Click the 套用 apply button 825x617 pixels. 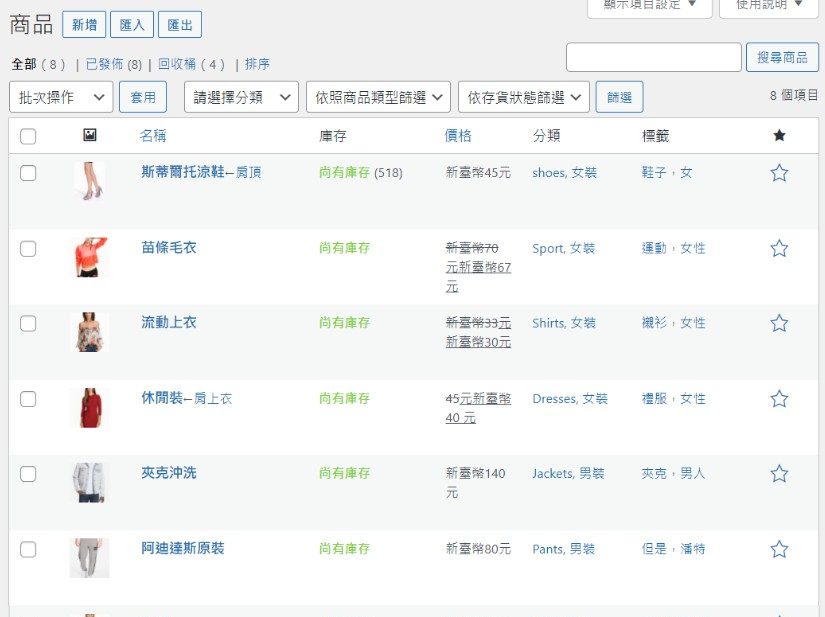coord(143,97)
